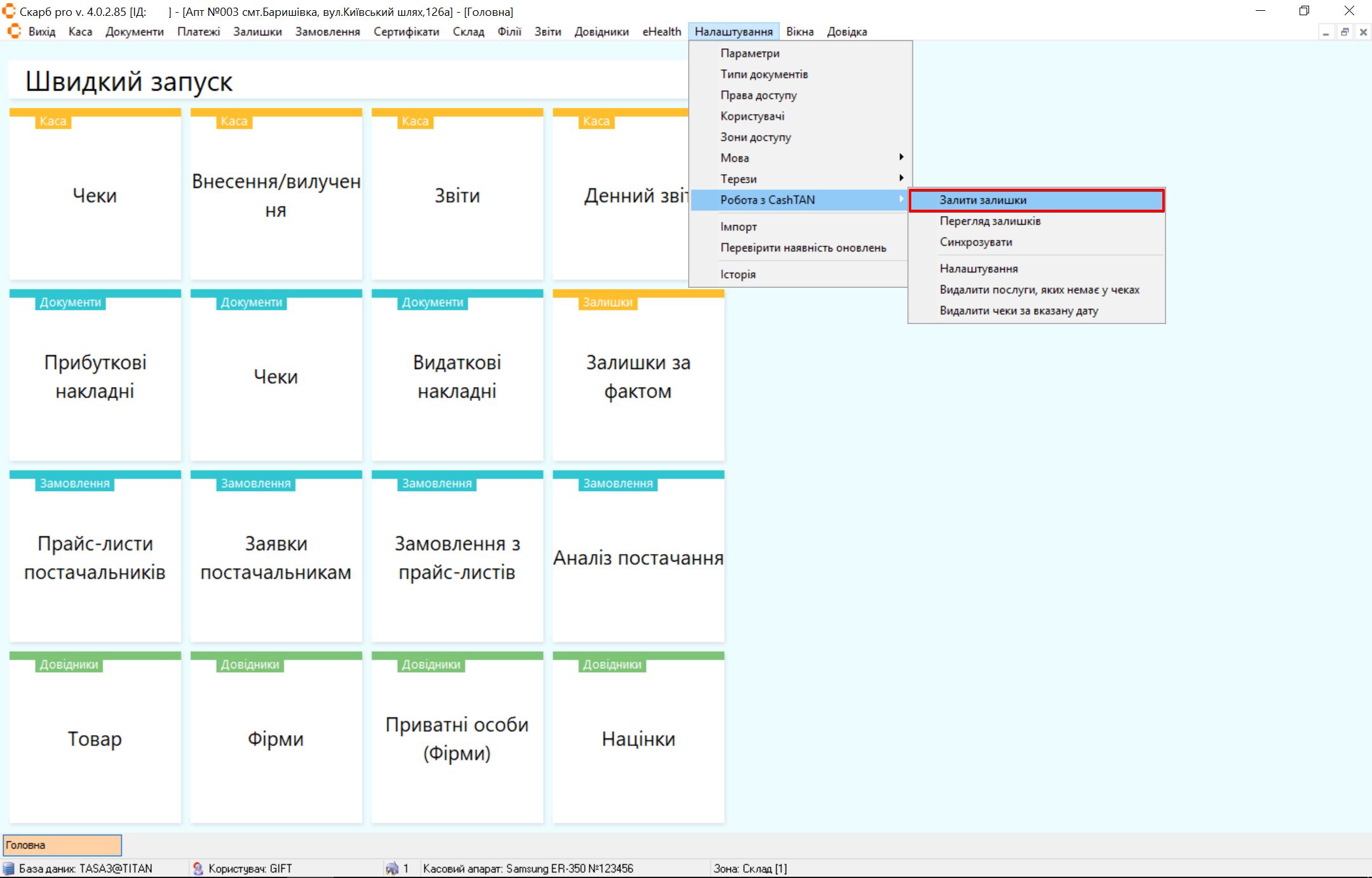Choose Синхрозувати from the CashTAN submenu
This screenshot has width=1372, height=878.
(975, 242)
